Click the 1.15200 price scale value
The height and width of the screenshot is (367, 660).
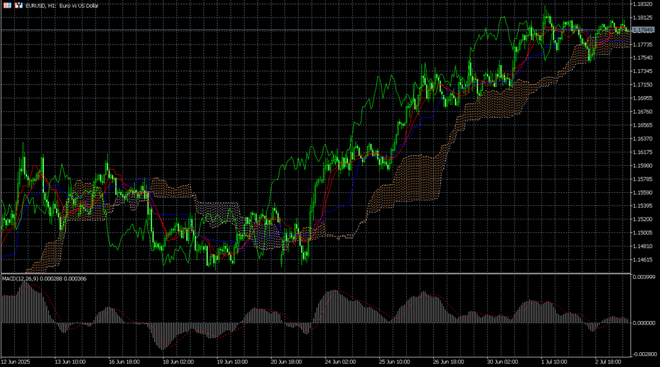(643, 219)
